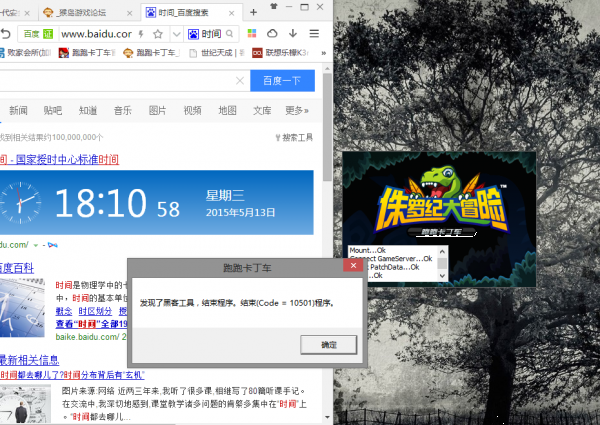Clear Baidu search box with X icon
600x425 pixels.
(x=240, y=81)
